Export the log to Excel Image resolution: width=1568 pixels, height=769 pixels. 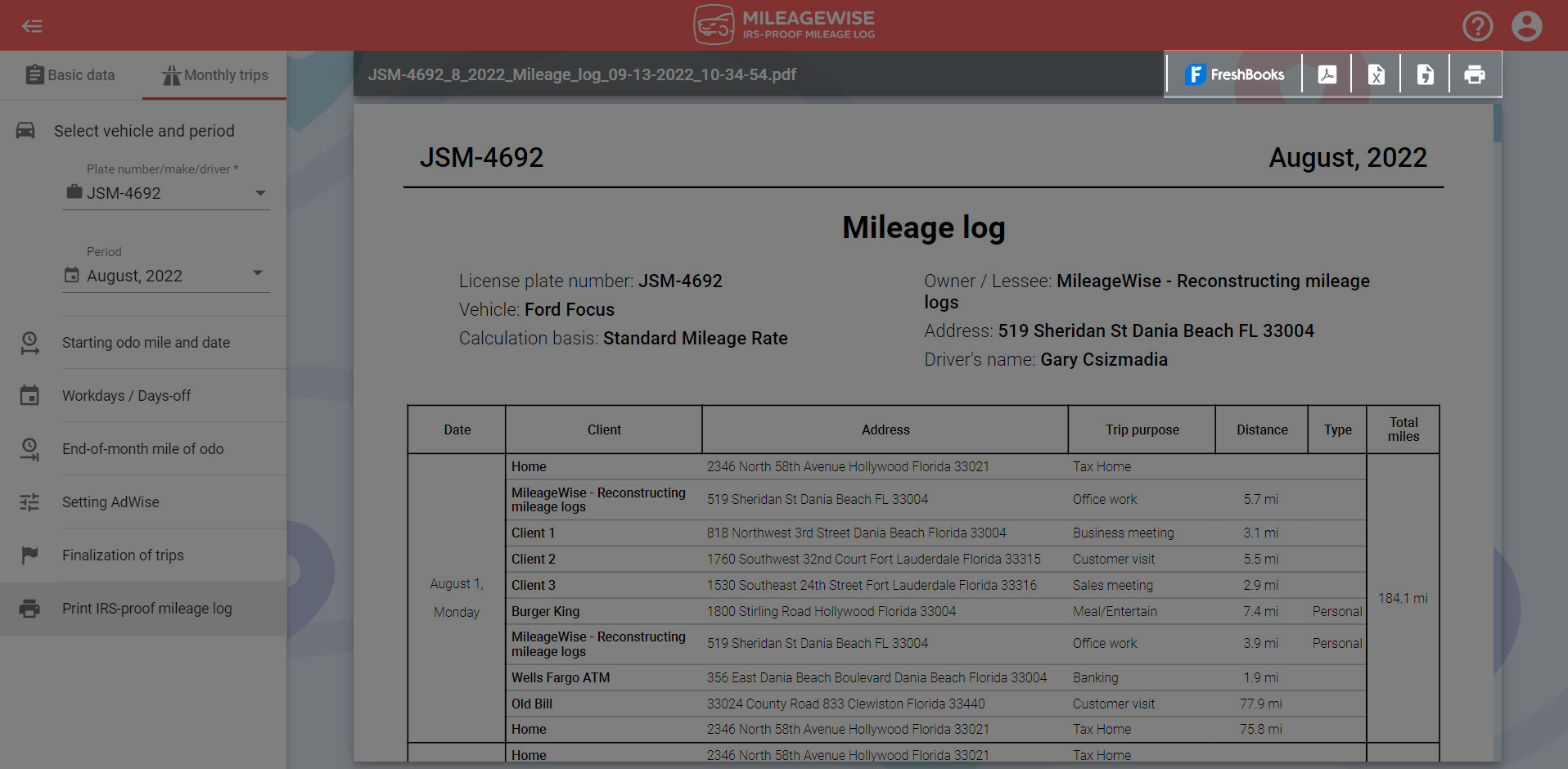pos(1376,74)
